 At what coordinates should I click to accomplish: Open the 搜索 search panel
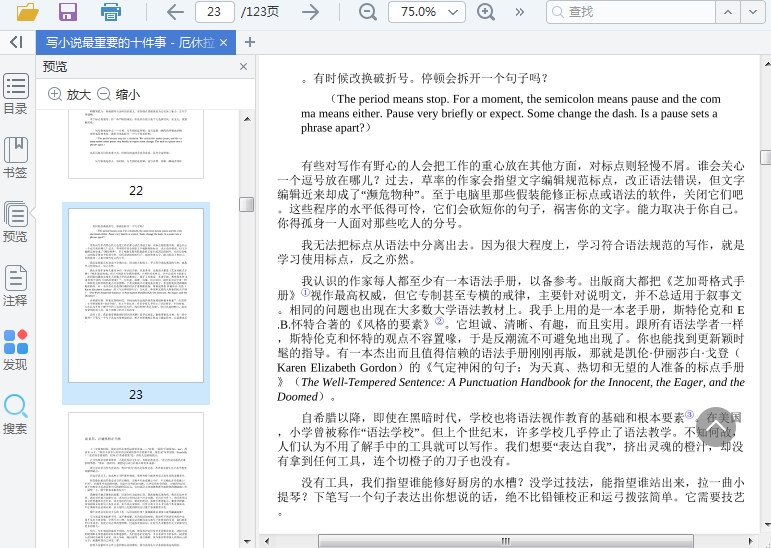[x=16, y=414]
